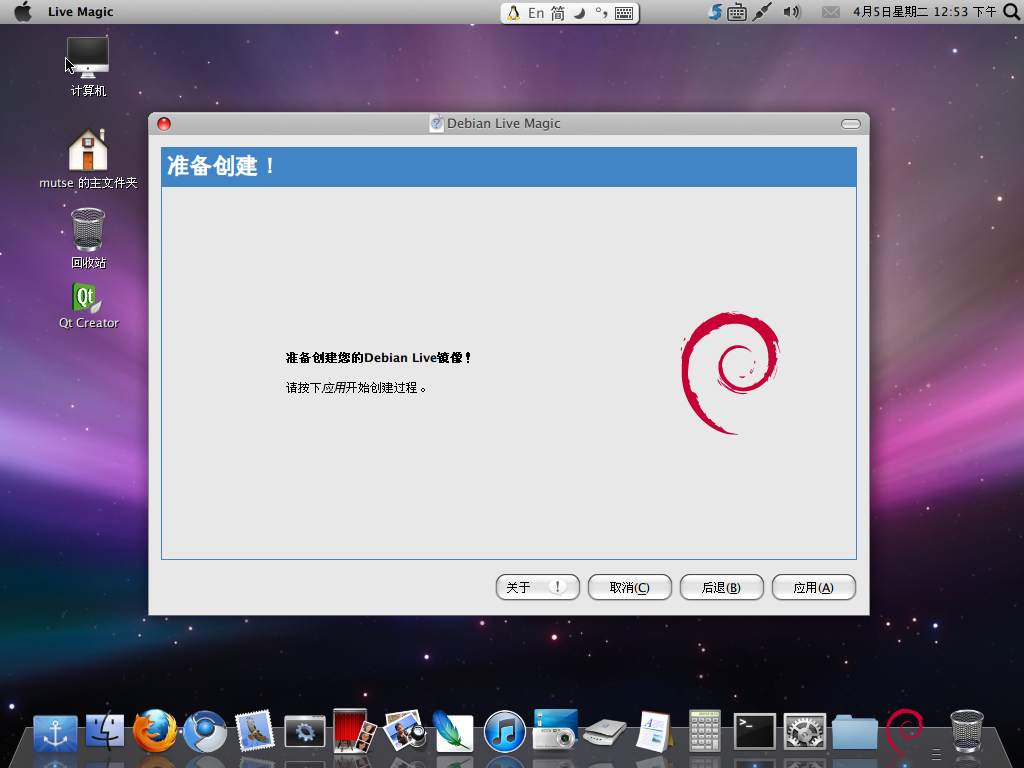1024x768 pixels.
Task: Open the gear window dock icon
Action: tap(304, 732)
